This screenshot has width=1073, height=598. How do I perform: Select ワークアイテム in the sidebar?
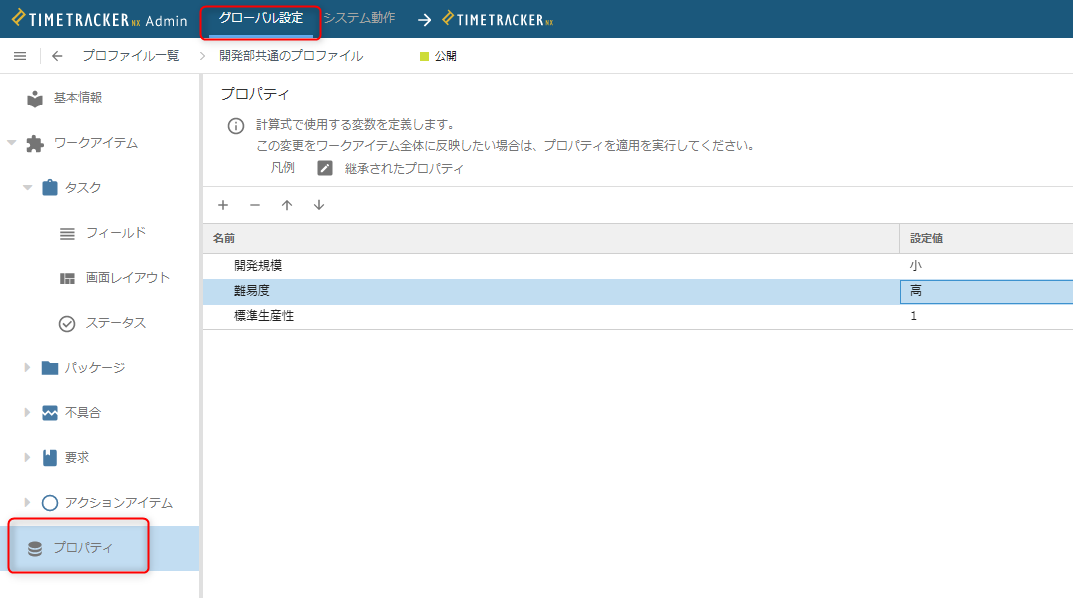pyautogui.click(x=96, y=143)
